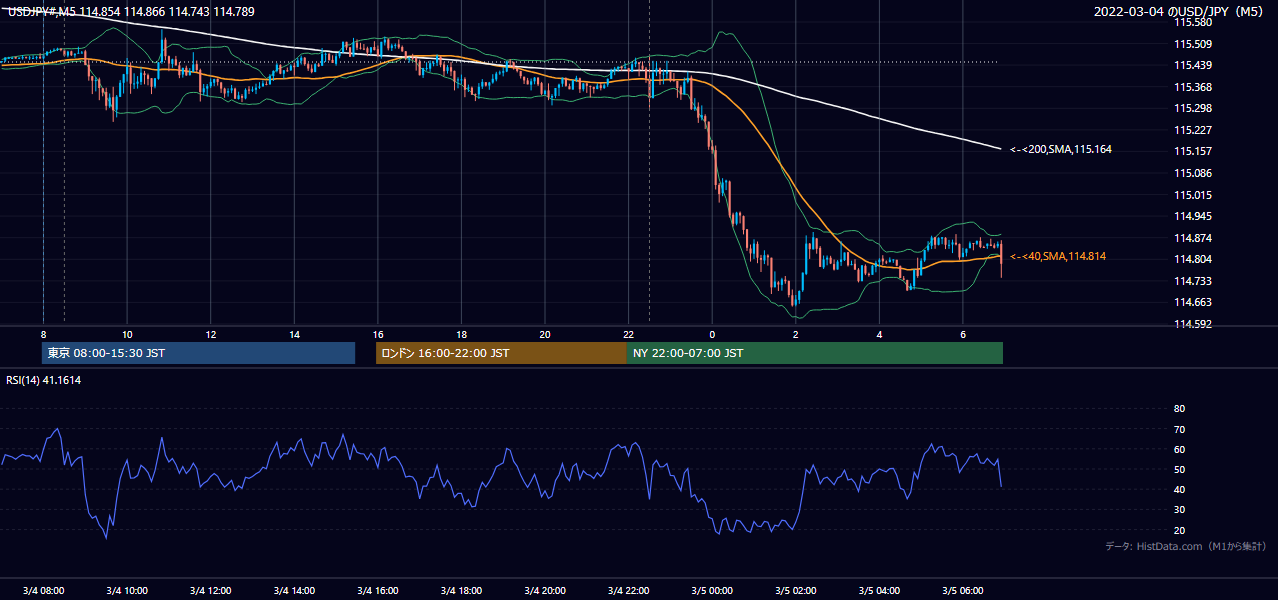Click the 3/4 16:00 bottom time label

tap(378, 590)
